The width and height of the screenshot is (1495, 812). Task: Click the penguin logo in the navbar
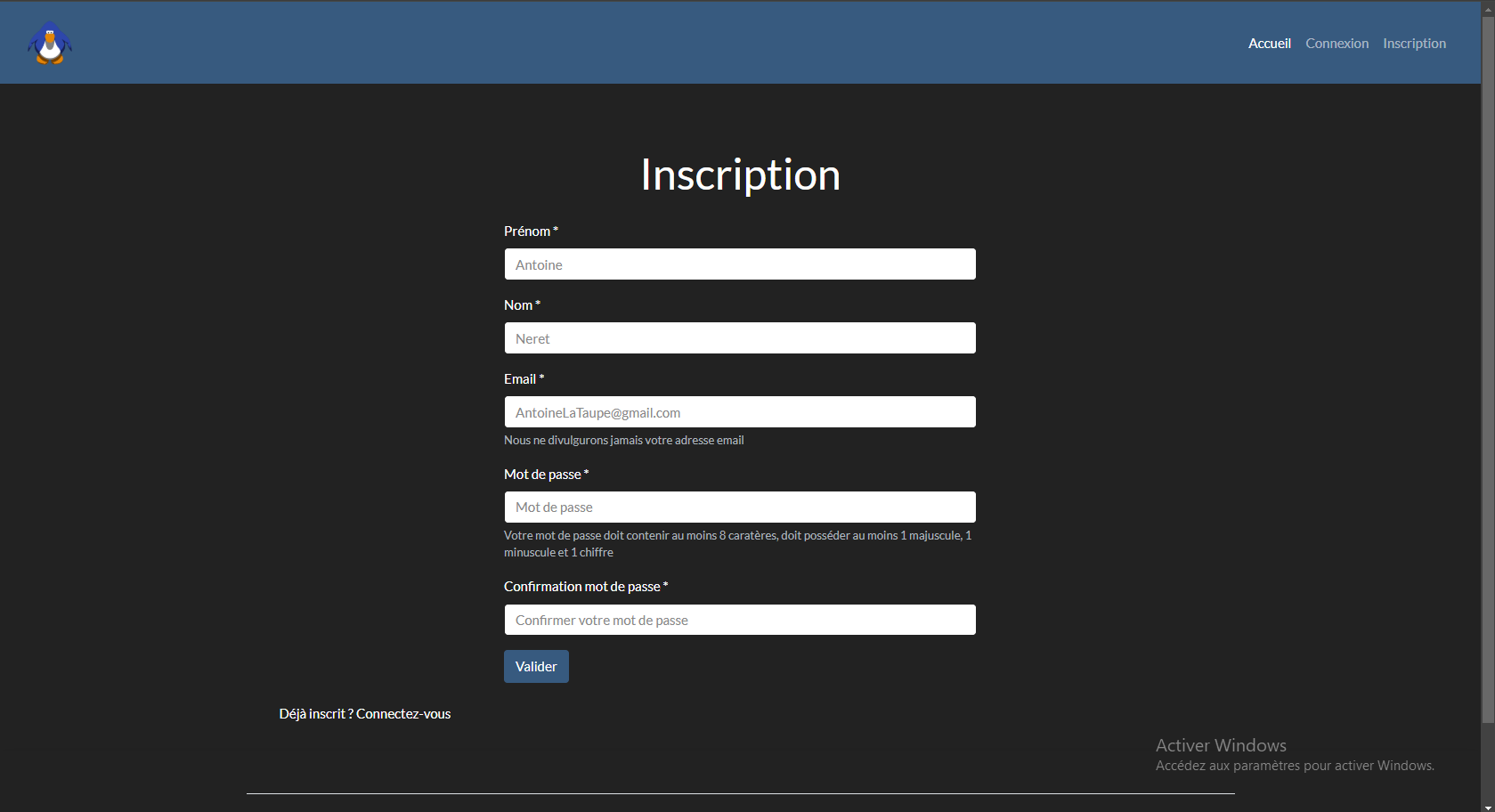(x=50, y=43)
